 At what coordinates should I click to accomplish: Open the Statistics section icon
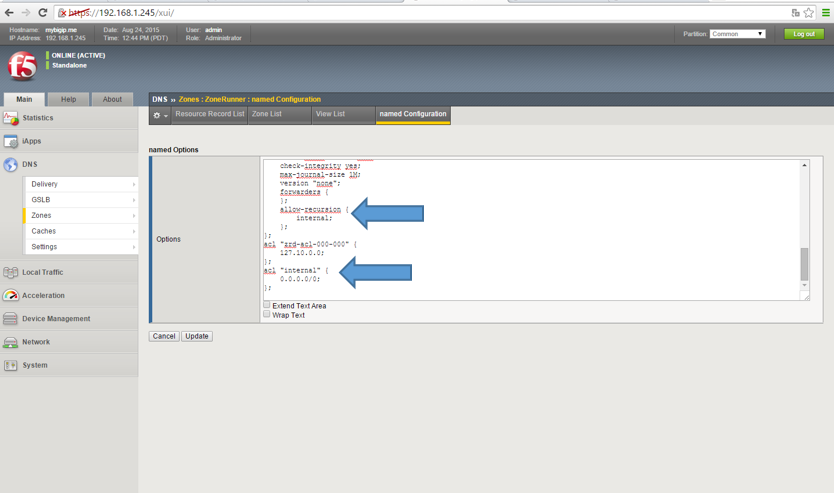tap(11, 118)
